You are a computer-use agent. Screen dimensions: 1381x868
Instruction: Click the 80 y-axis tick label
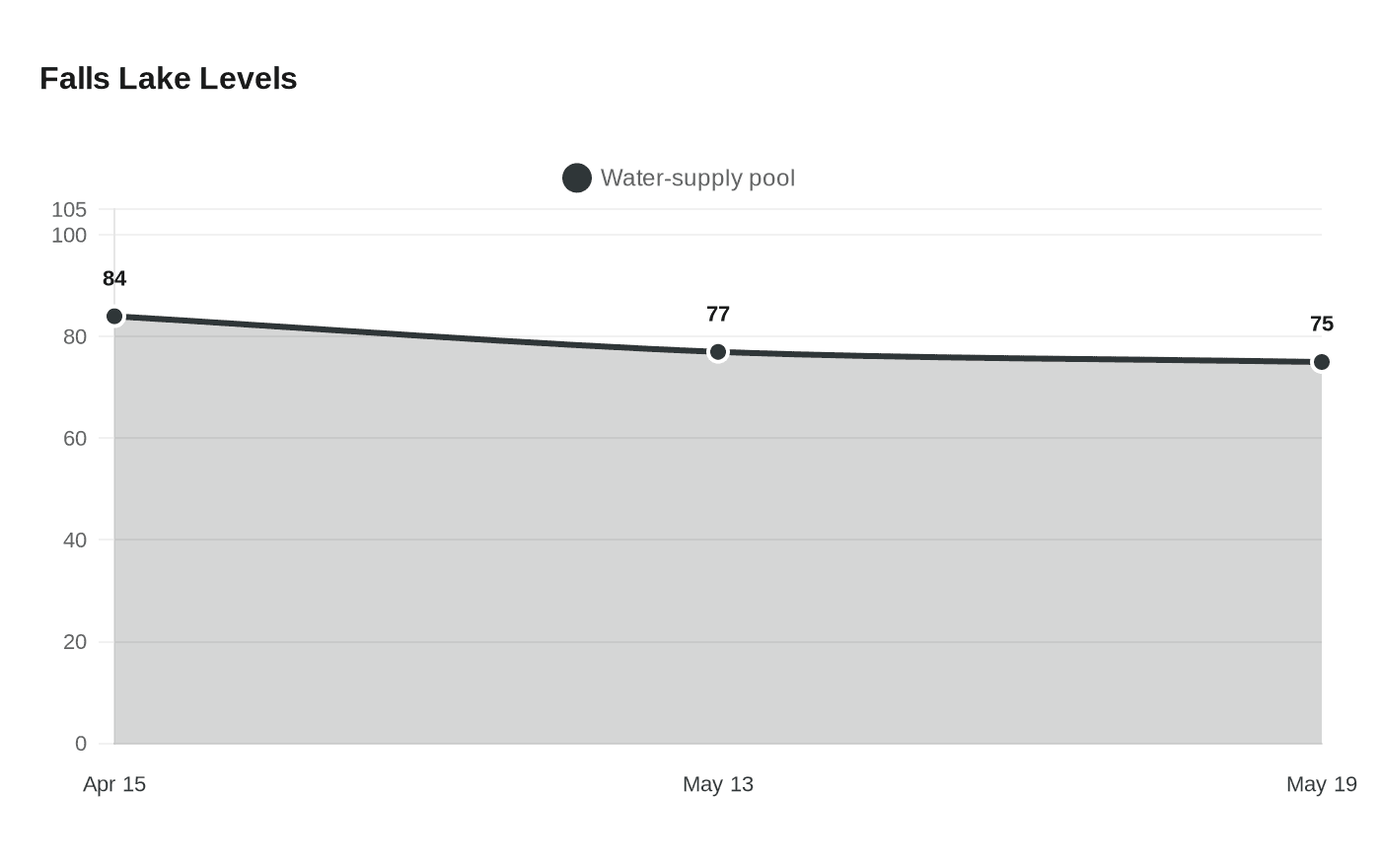click(75, 336)
